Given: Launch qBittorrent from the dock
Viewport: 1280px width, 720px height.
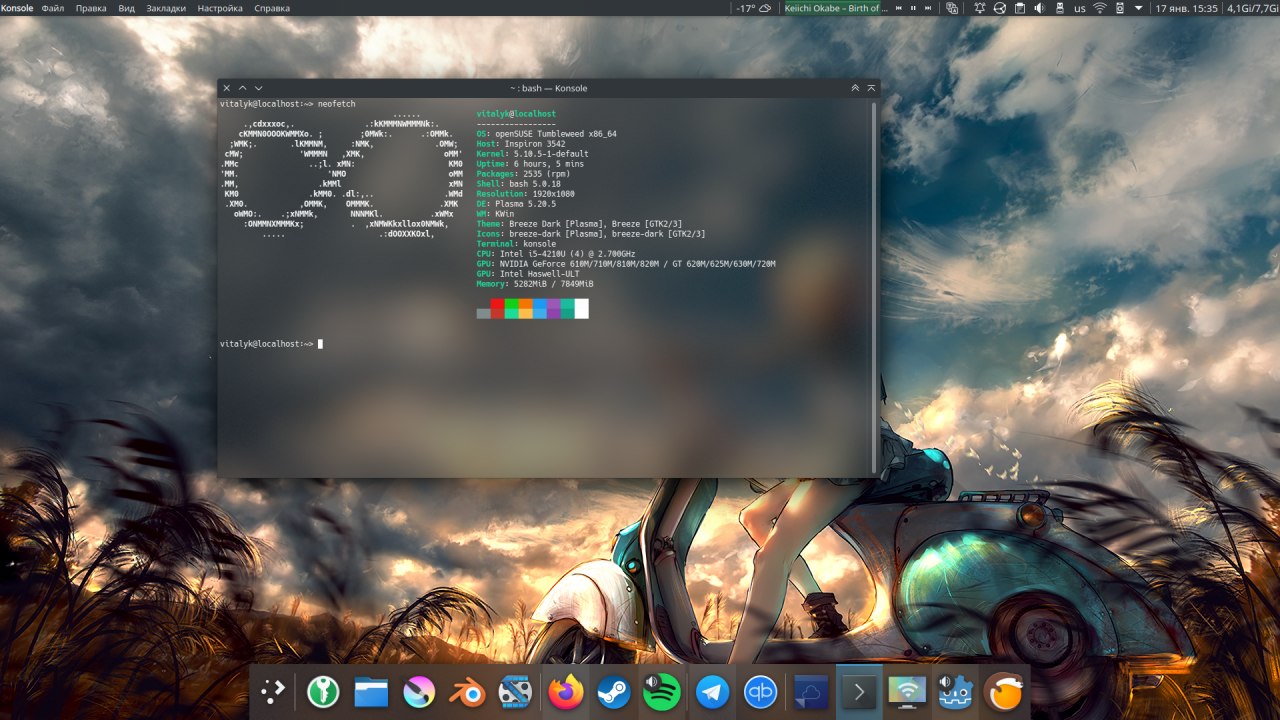Looking at the screenshot, I should tap(761, 692).
